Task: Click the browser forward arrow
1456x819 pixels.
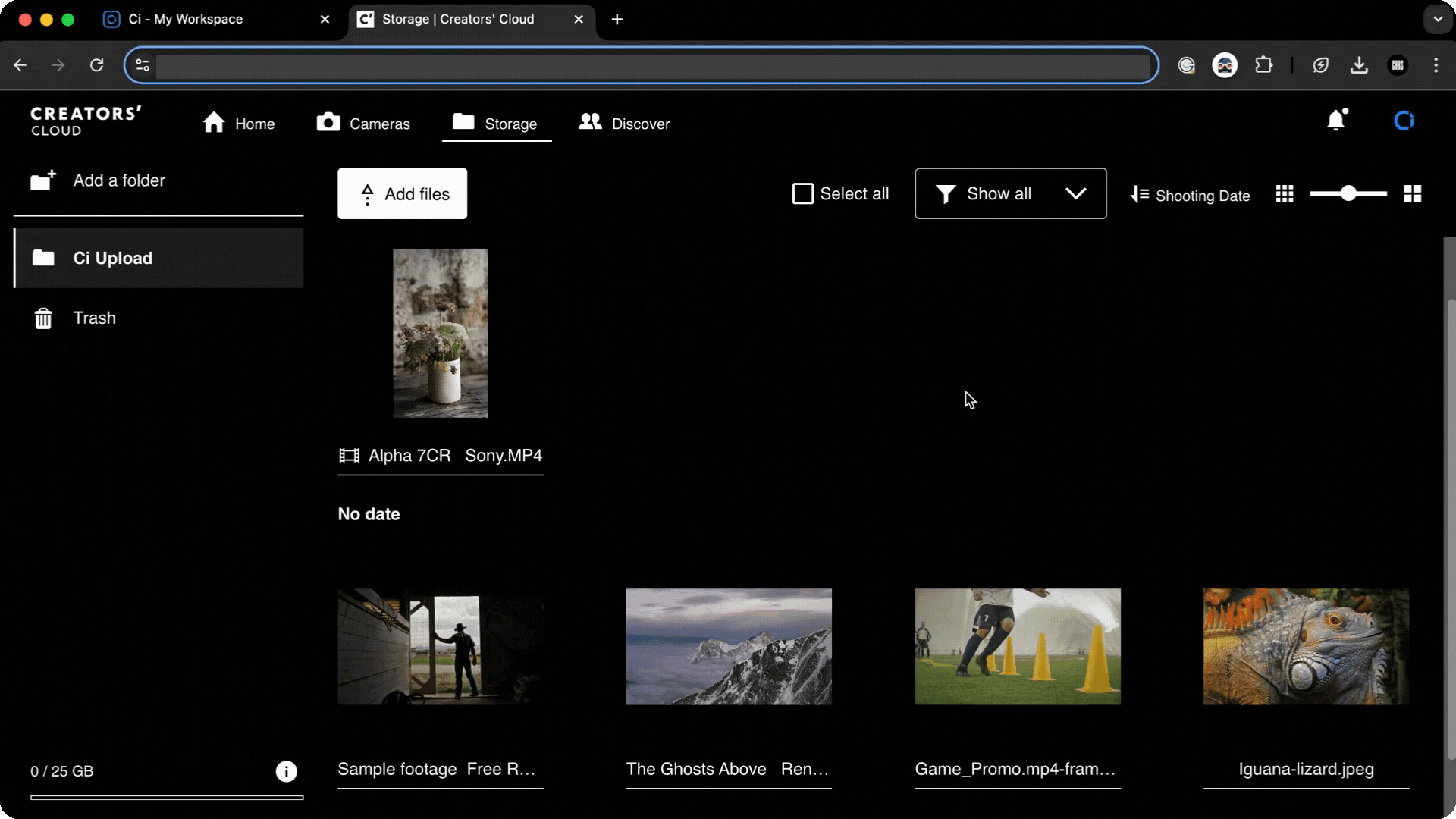Action: coord(58,65)
